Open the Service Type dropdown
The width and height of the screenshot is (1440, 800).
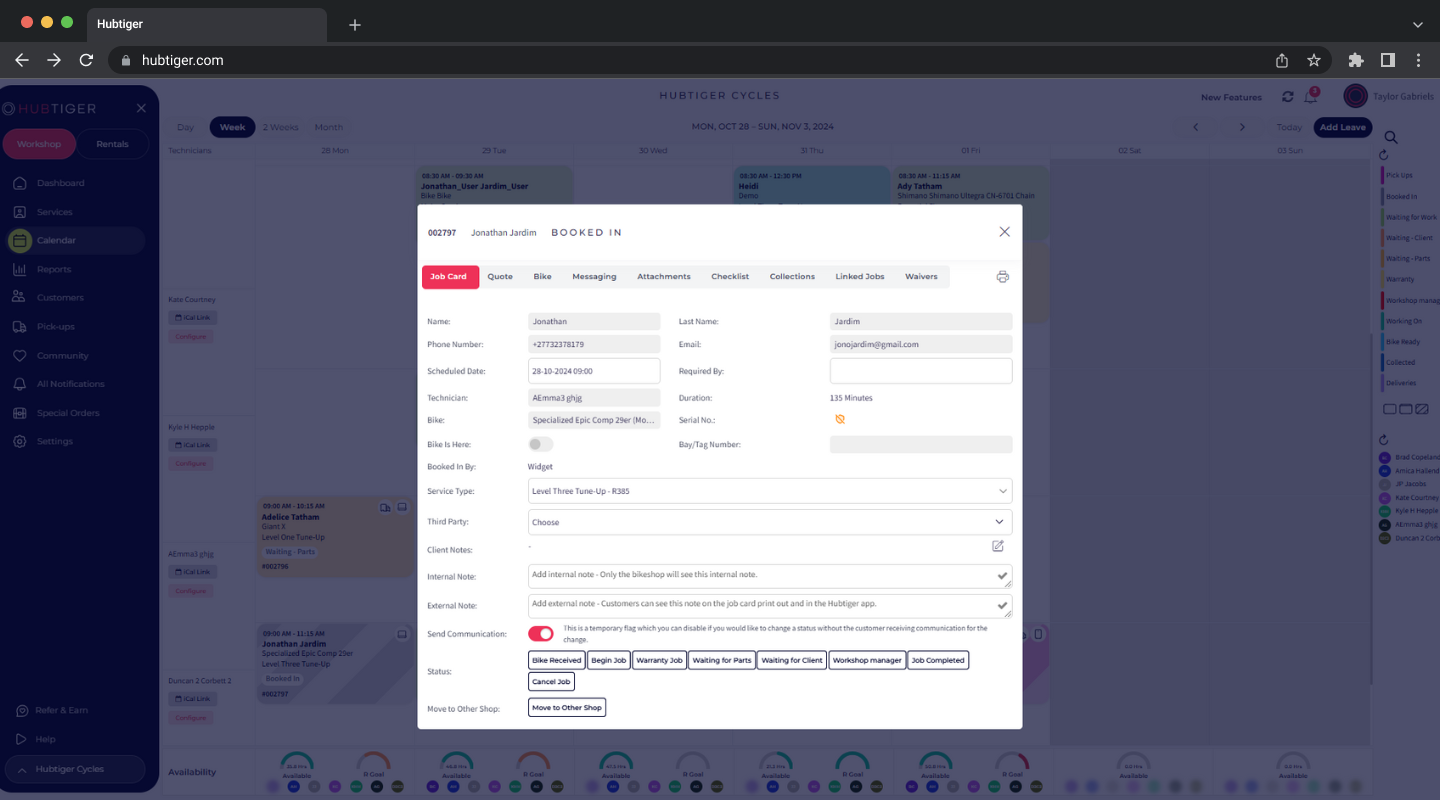point(769,491)
